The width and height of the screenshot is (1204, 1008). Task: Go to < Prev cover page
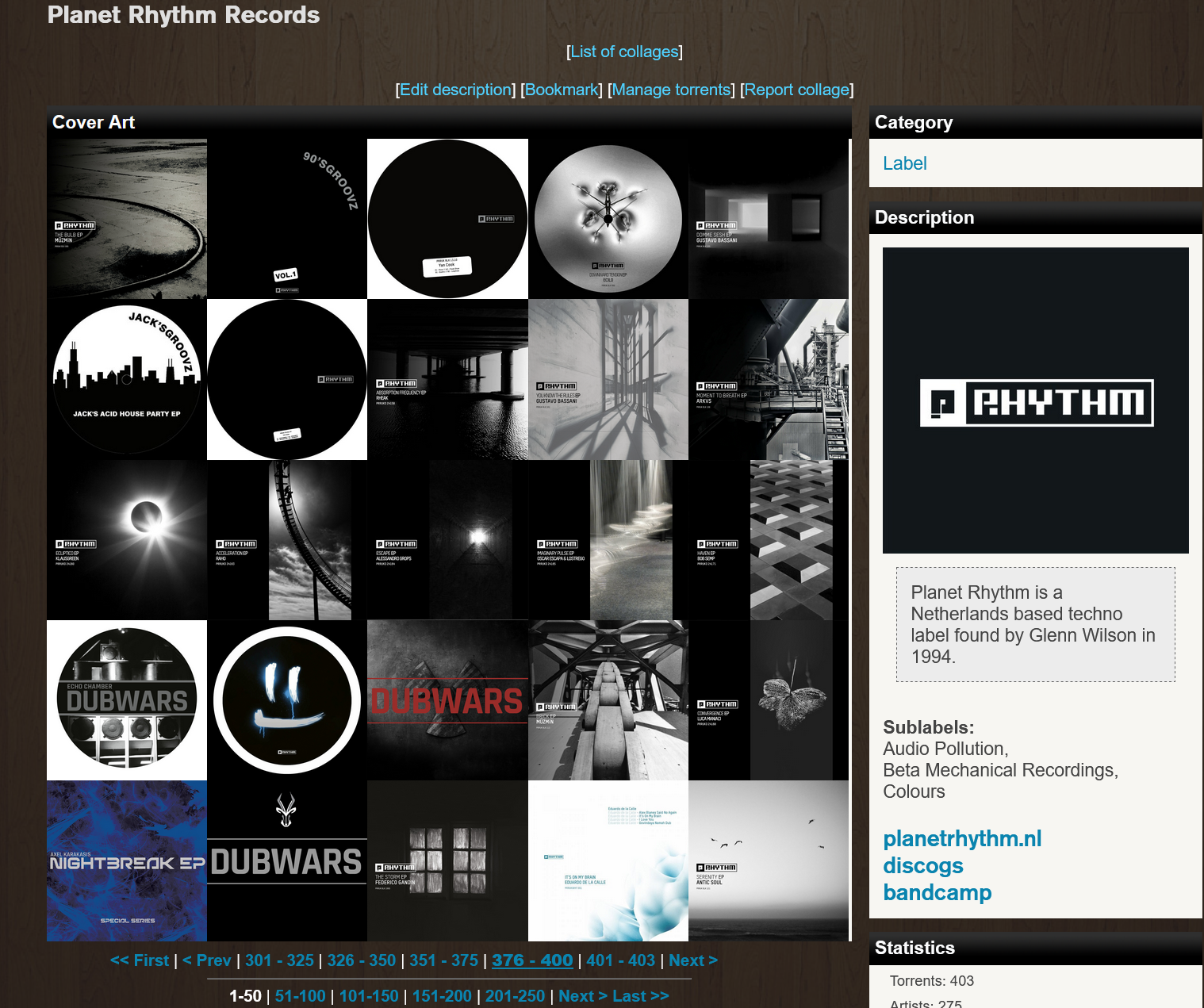(207, 960)
